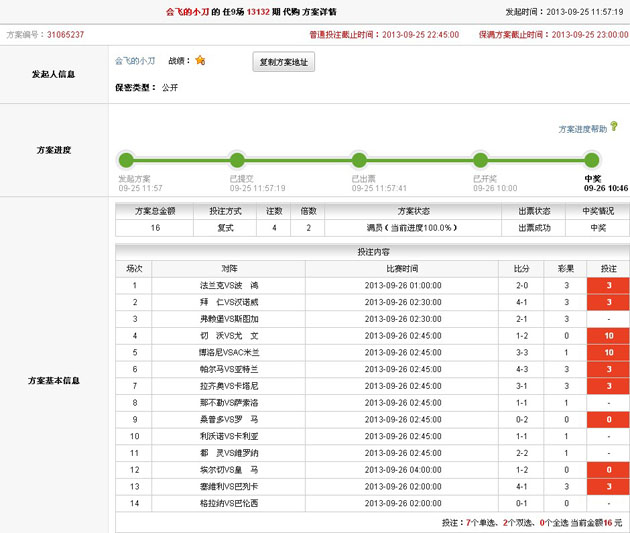630x533 pixels.
Task: Click the red bet cell for 桑普多VS罗马
Action: tap(608, 420)
